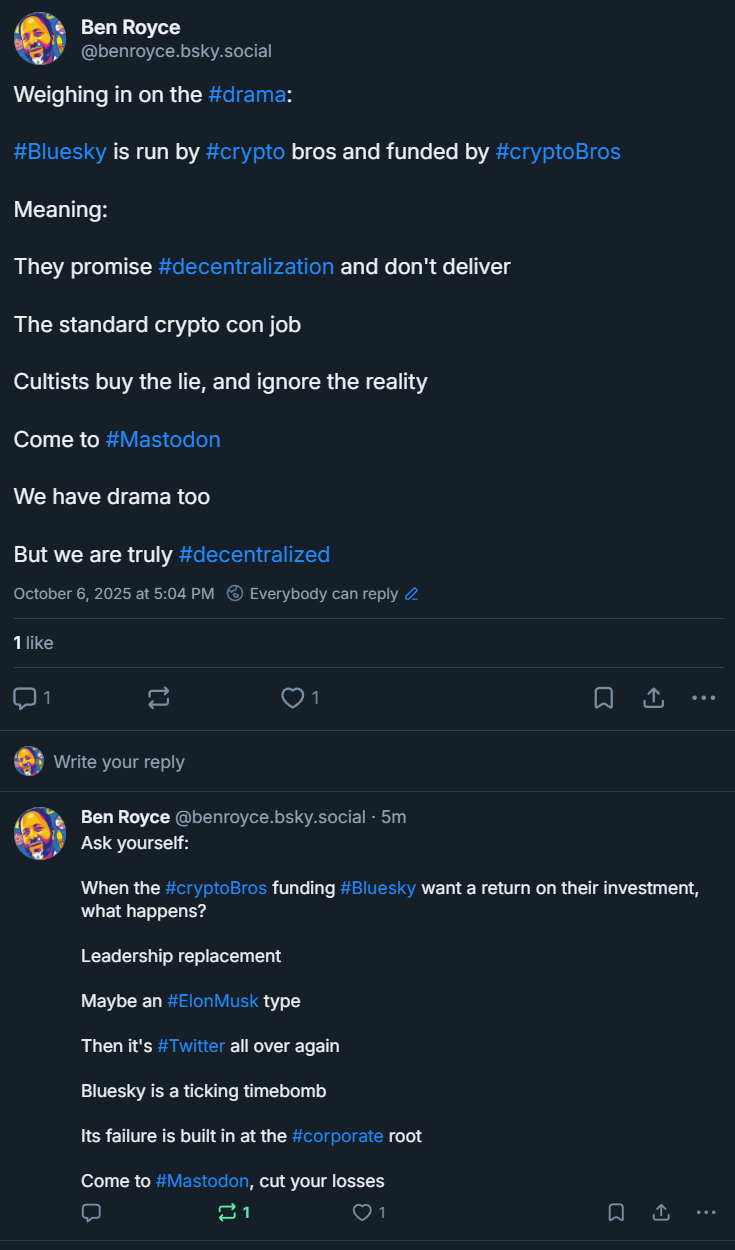Open more options on the reply post
This screenshot has width=735, height=1250.
[706, 1212]
